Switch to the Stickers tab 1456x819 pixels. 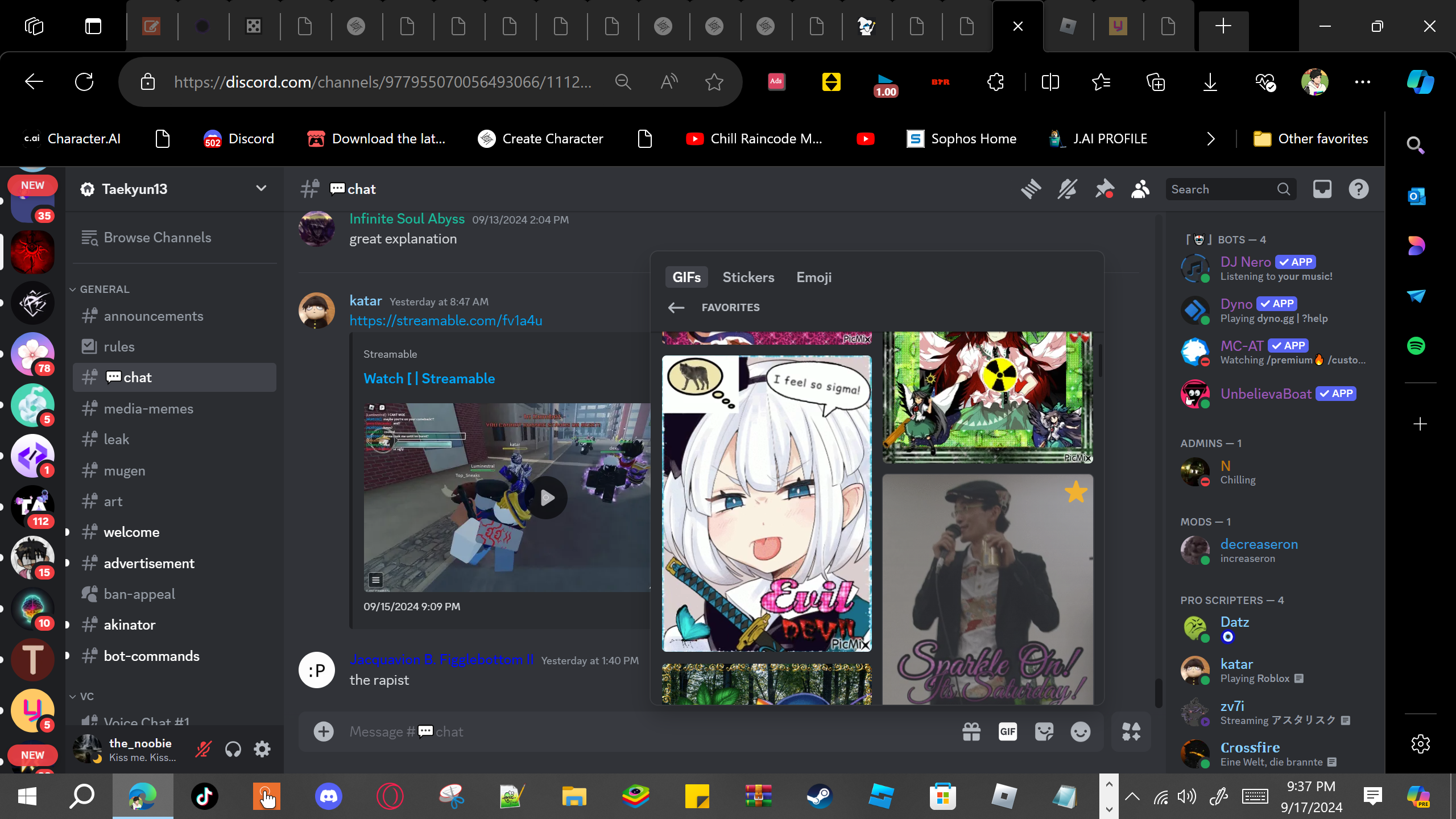(748, 277)
